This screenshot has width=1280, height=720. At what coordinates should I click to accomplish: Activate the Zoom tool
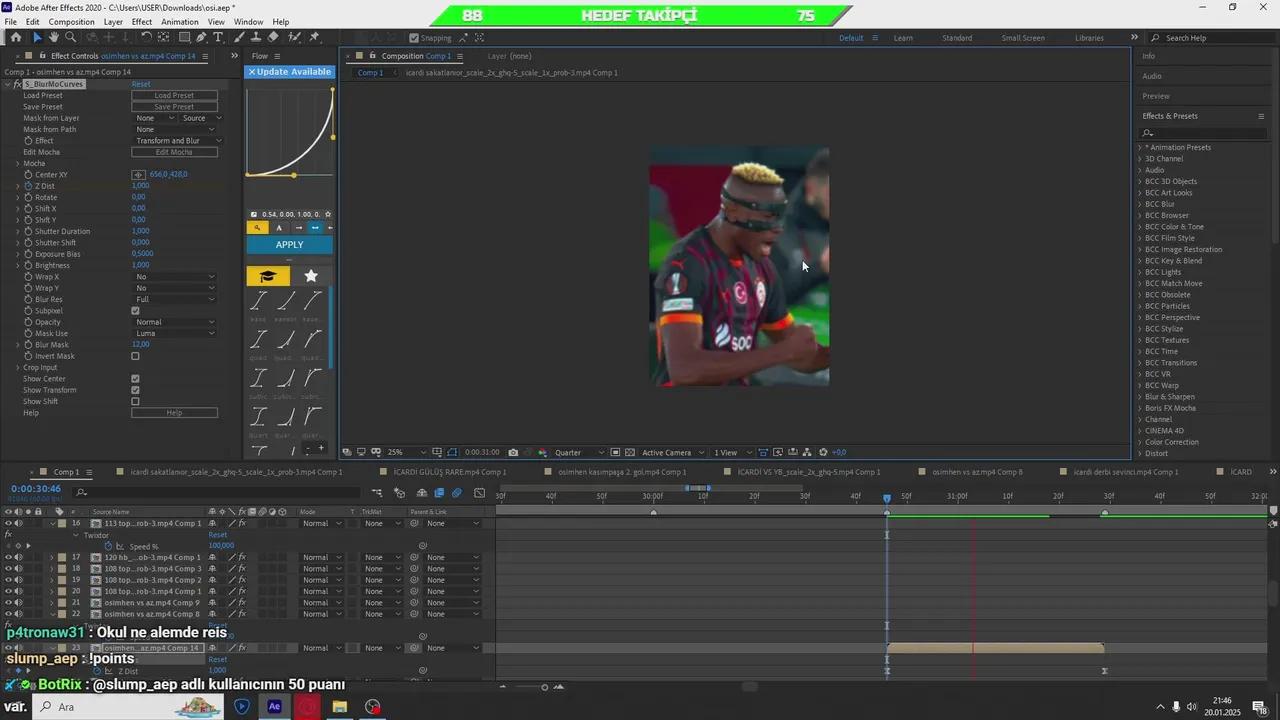(x=69, y=38)
